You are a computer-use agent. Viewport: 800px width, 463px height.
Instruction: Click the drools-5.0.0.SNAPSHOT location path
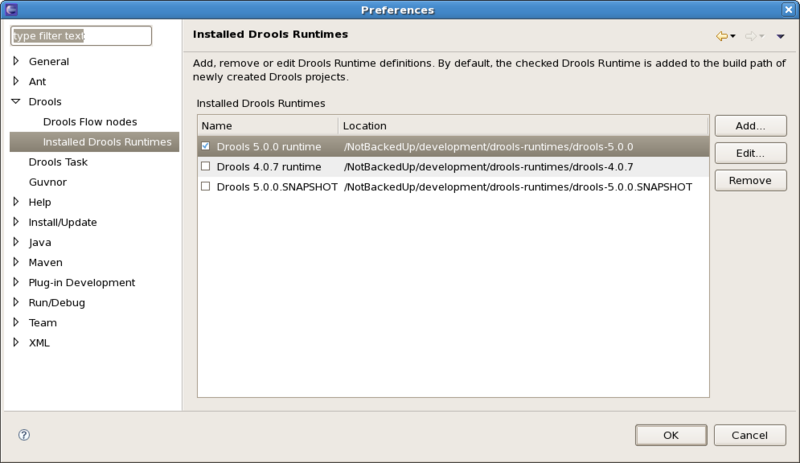[x=518, y=187]
